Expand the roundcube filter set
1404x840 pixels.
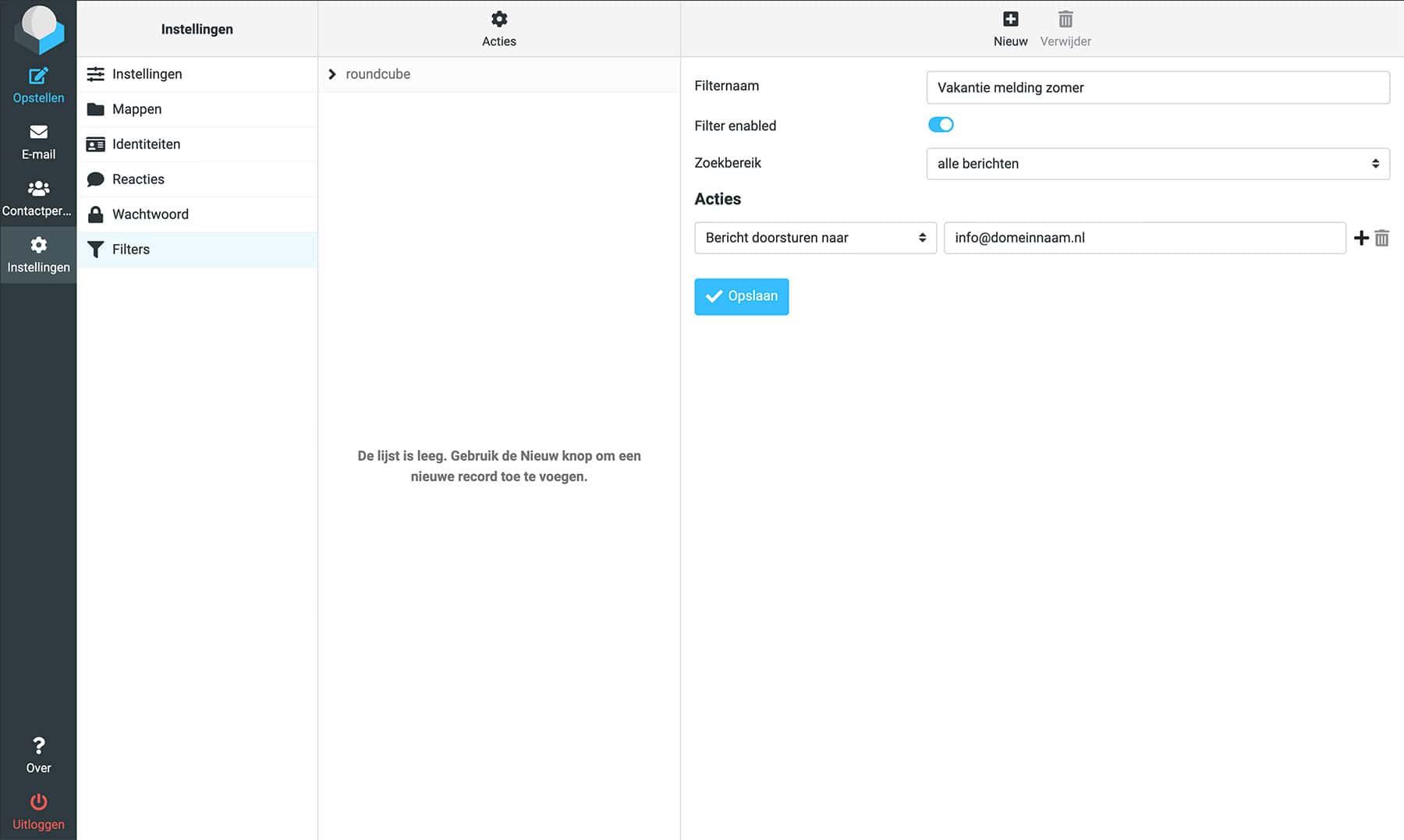[332, 74]
